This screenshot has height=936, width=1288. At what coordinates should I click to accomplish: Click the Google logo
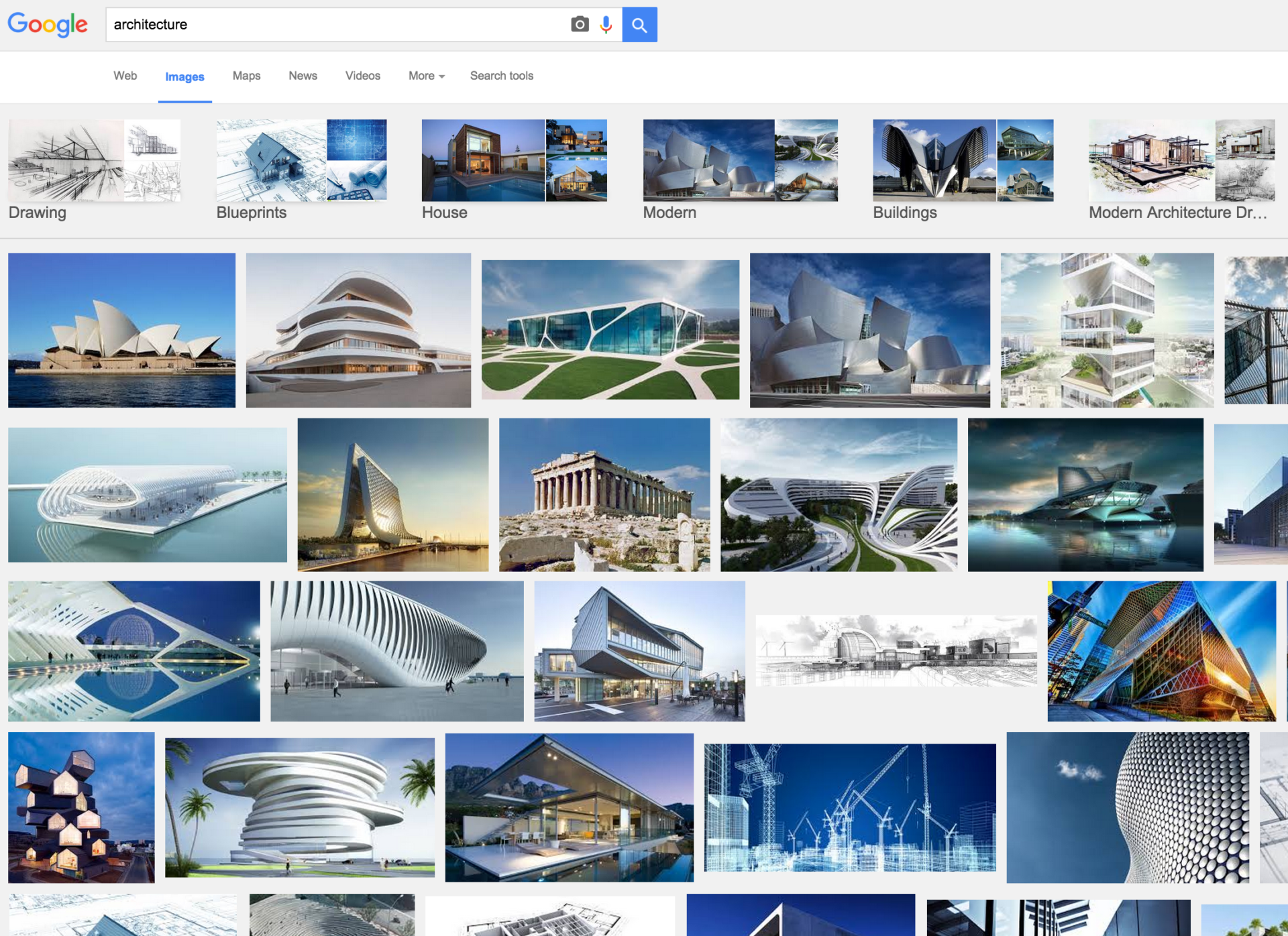(48, 25)
